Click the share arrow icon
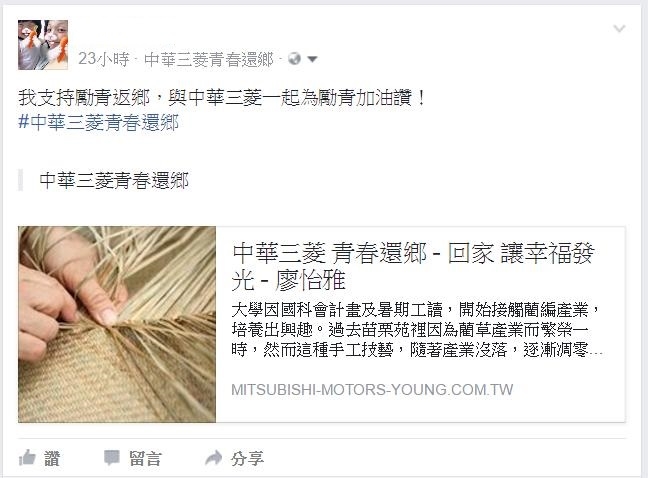The width and height of the screenshot is (648, 478). click(x=214, y=458)
